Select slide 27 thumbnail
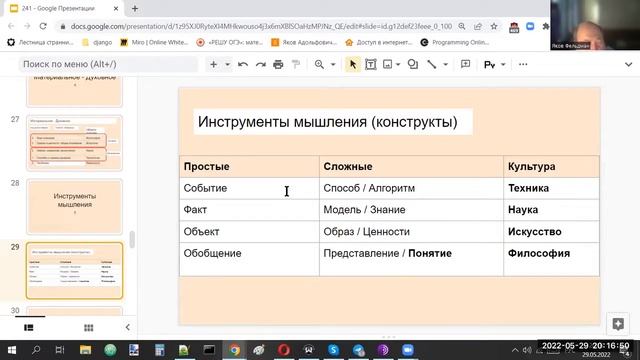This screenshot has height=360, width=640. pyautogui.click(x=74, y=143)
